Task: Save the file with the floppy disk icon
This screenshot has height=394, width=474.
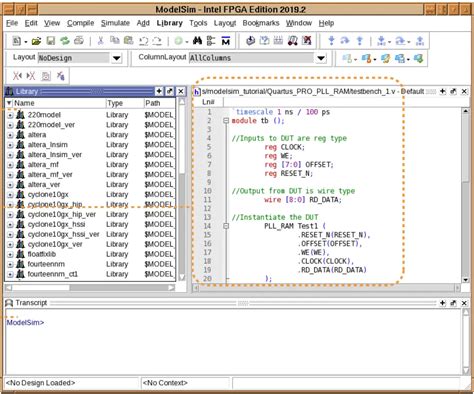Action: [x=51, y=41]
